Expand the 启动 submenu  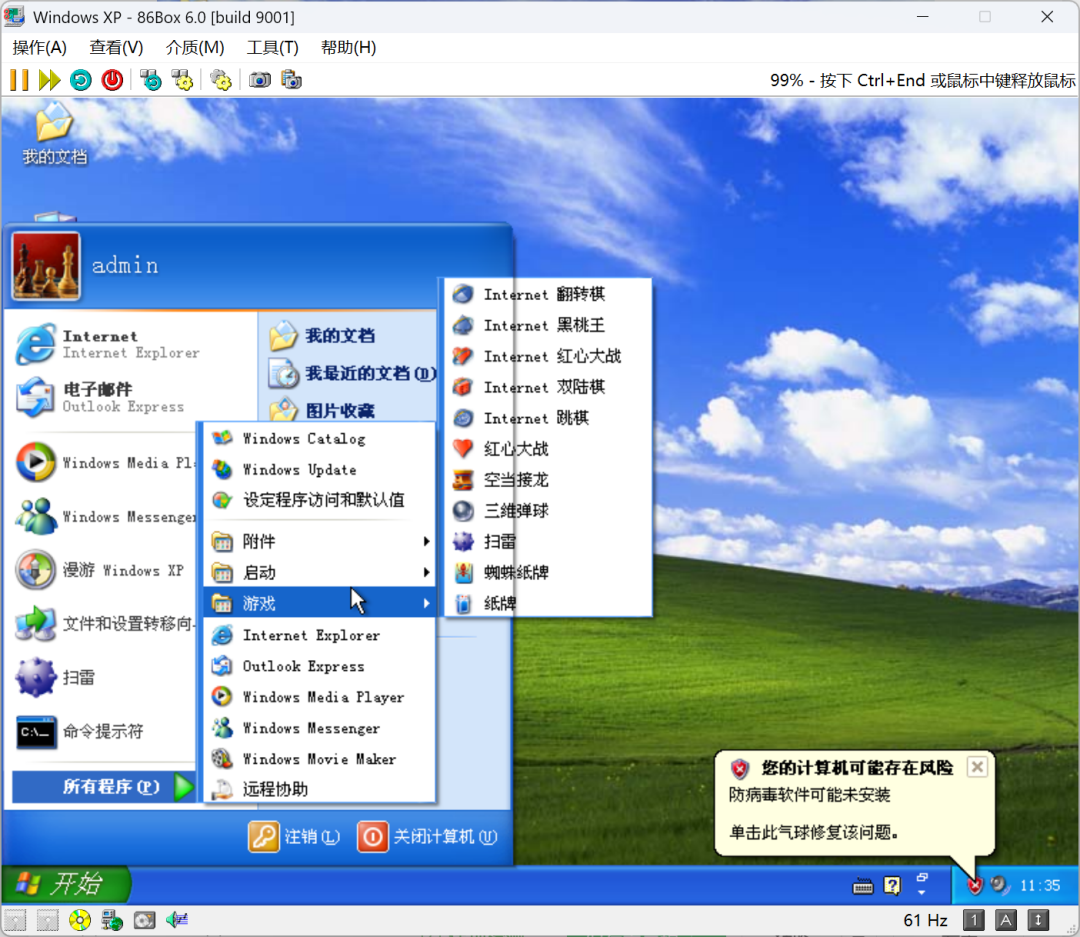(x=320, y=573)
